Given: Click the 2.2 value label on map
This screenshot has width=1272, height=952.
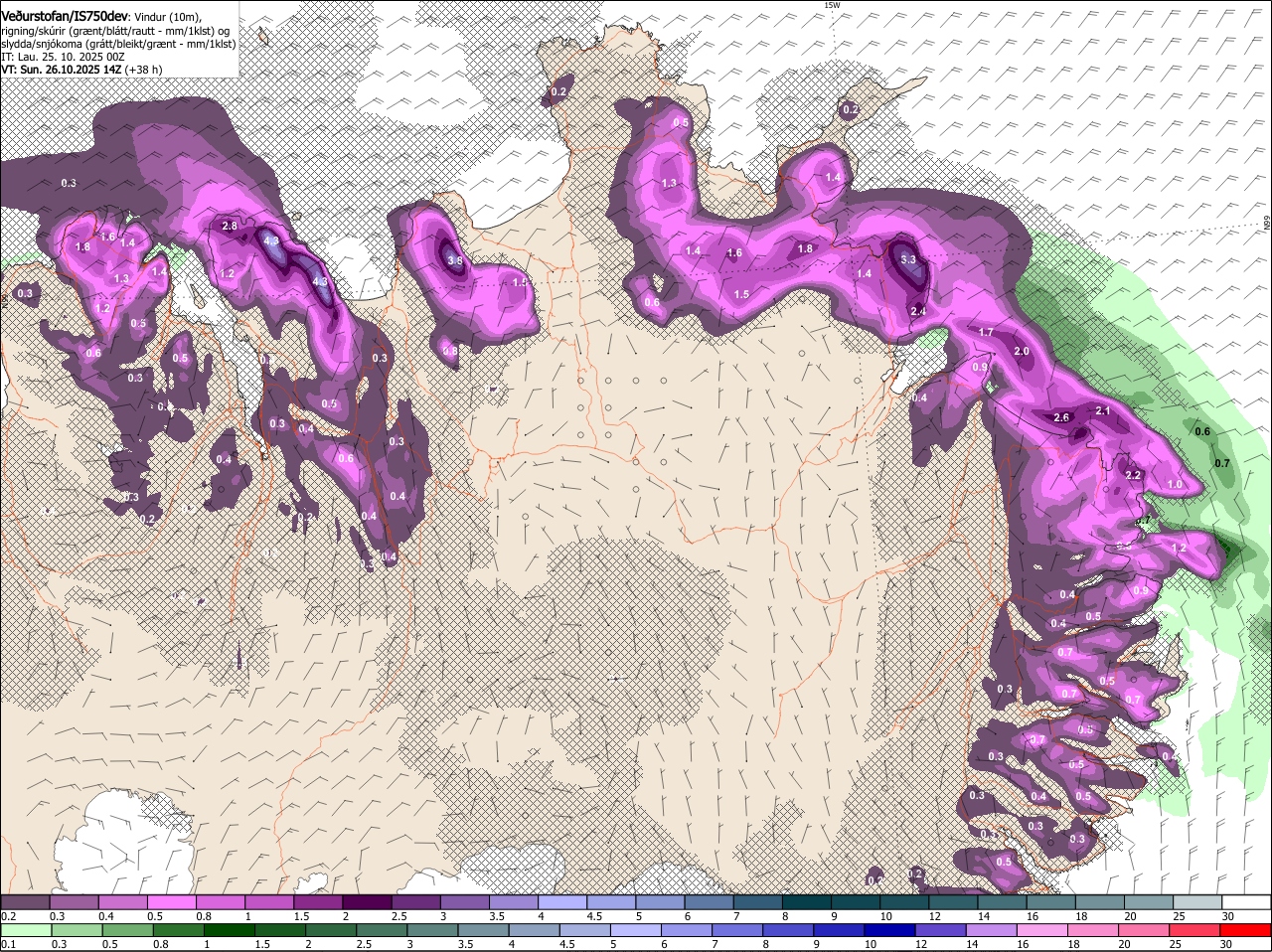Looking at the screenshot, I should [x=1133, y=475].
